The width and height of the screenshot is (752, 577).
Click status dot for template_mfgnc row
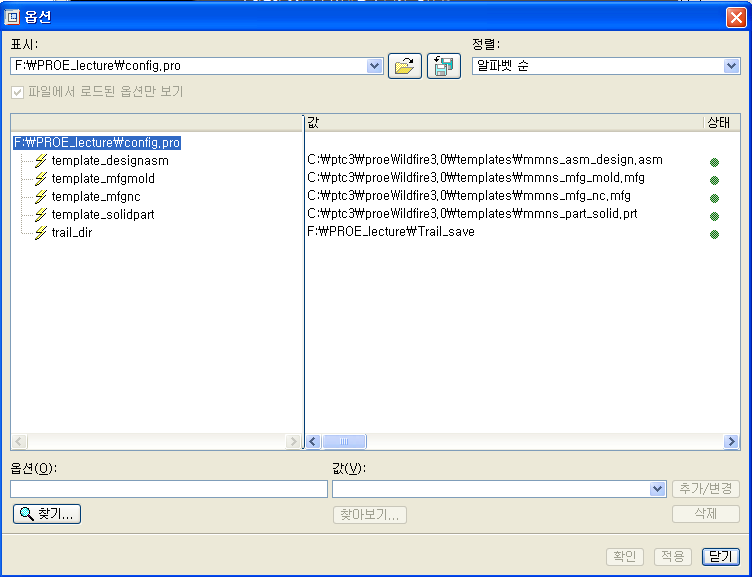tap(714, 198)
